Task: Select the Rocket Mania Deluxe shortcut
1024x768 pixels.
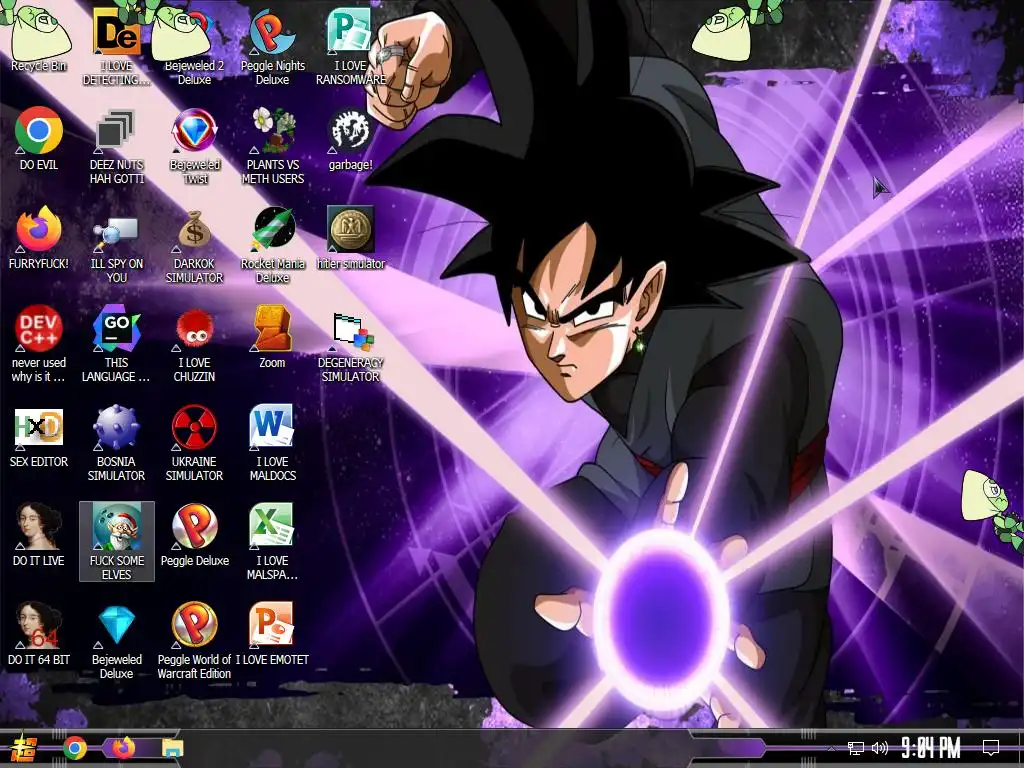Action: (x=272, y=247)
